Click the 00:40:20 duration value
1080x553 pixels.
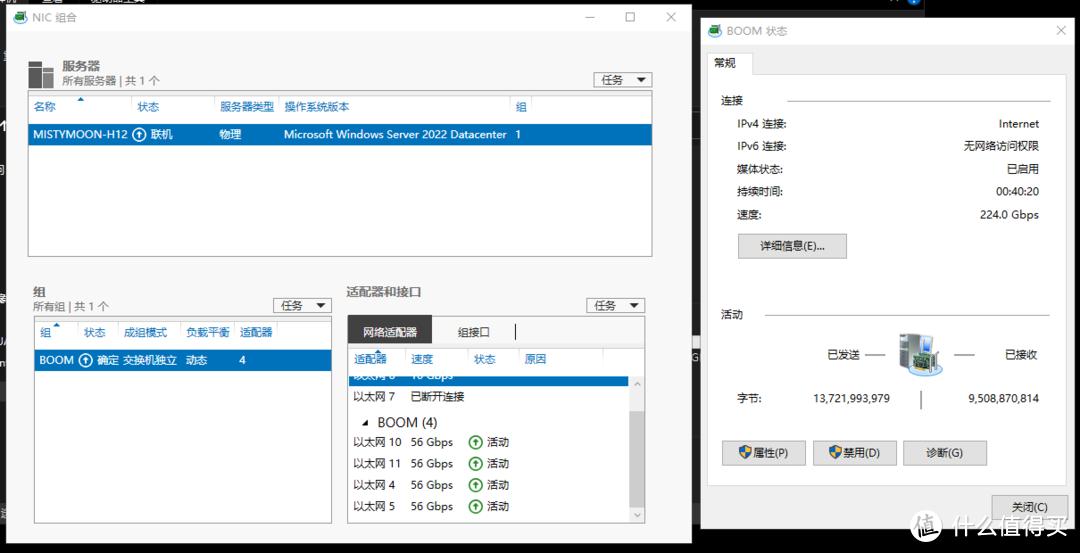coord(1017,191)
